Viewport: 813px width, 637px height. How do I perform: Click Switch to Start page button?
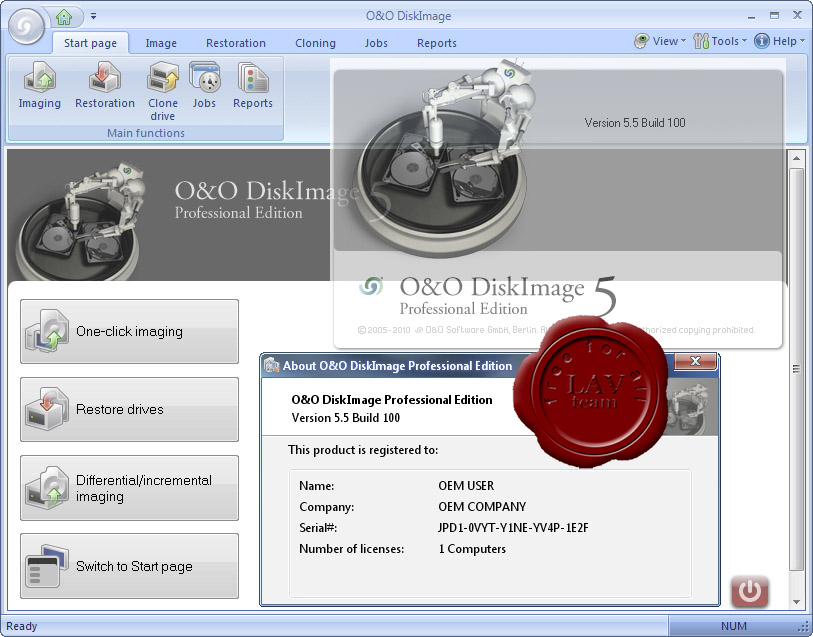(x=129, y=566)
